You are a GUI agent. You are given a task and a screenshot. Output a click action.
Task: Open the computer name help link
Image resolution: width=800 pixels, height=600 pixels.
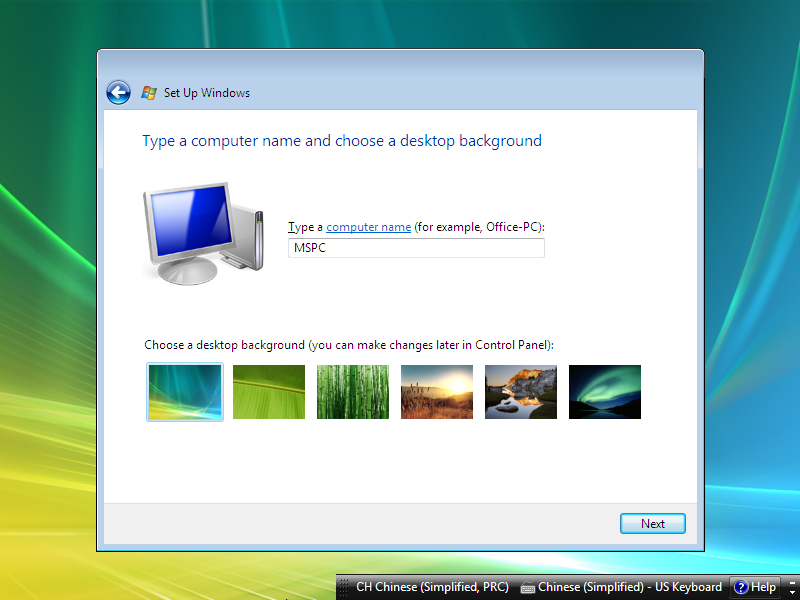(x=368, y=227)
